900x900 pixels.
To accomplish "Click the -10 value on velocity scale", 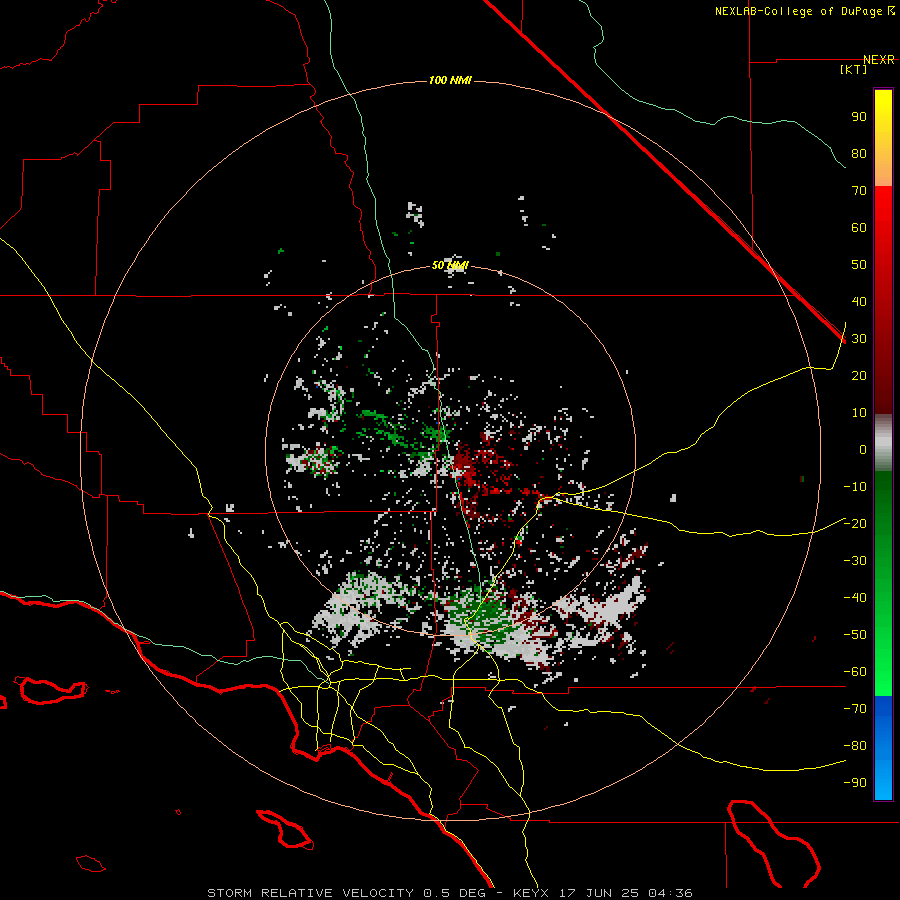I will pos(855,487).
